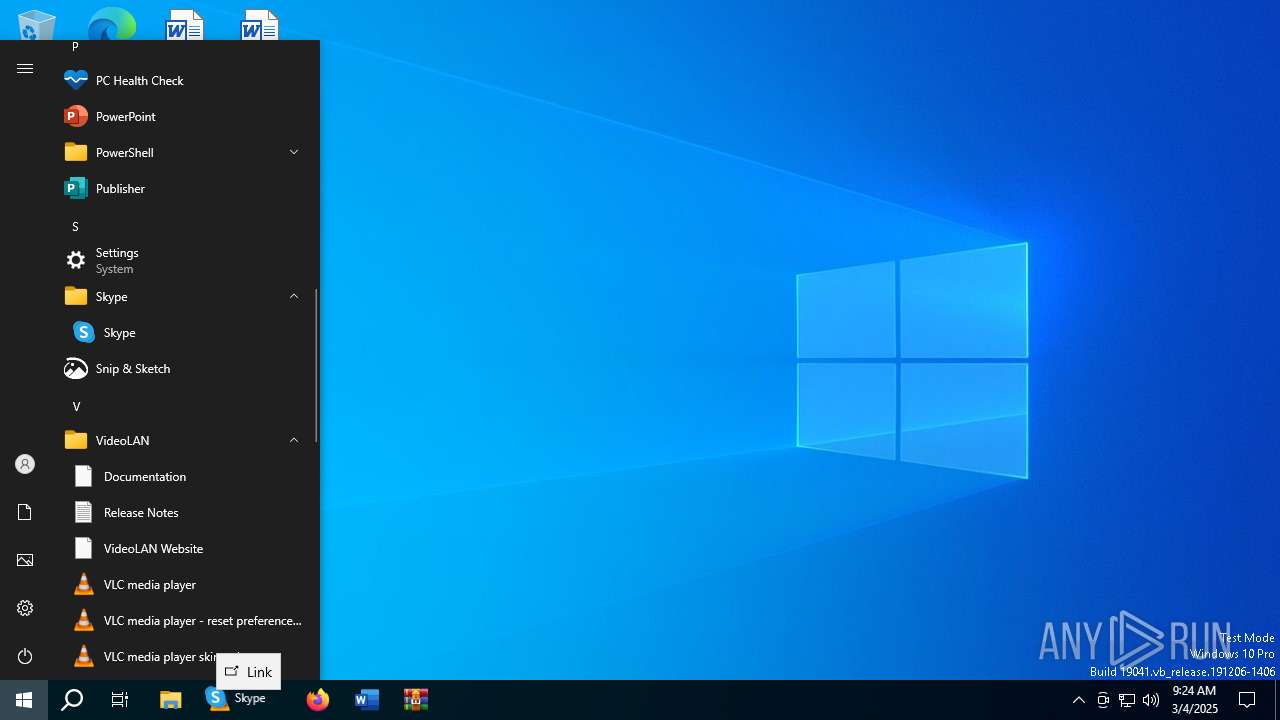
Task: Expand PowerShell folder chevron
Action: pos(294,152)
